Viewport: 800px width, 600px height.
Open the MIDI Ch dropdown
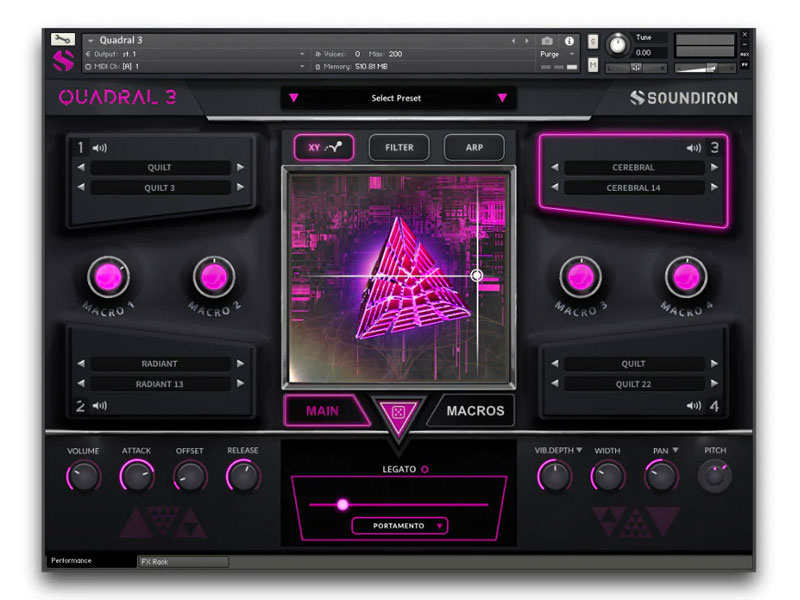point(302,66)
